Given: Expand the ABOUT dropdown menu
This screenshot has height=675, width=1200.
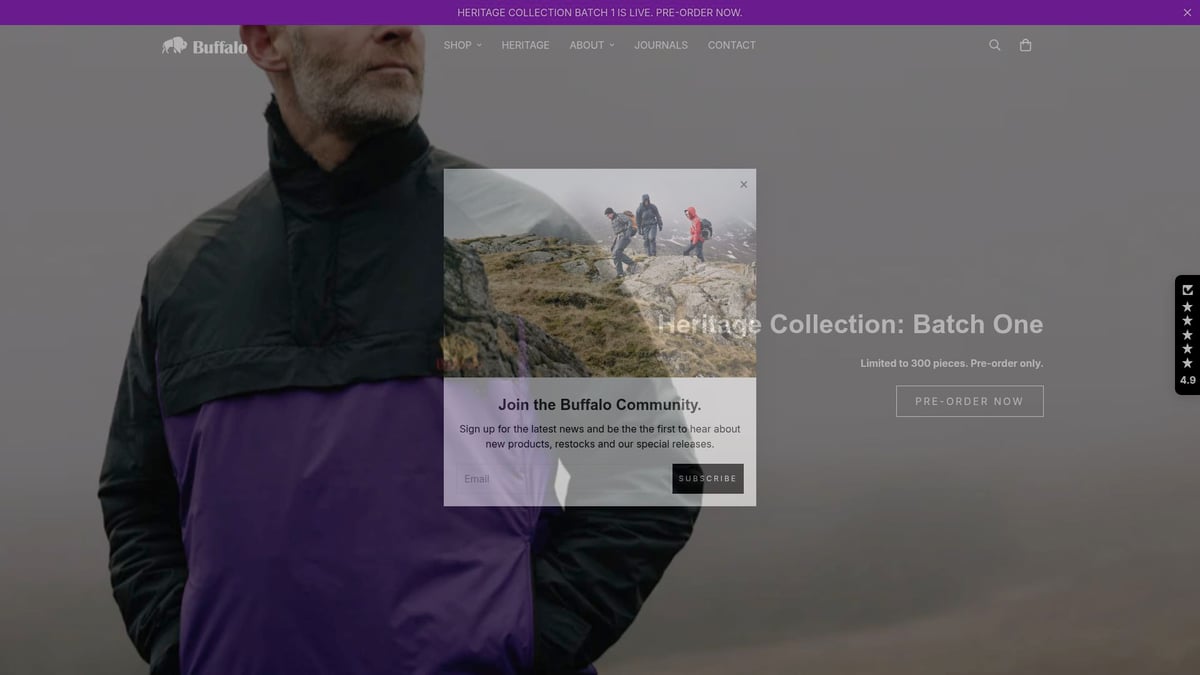Looking at the screenshot, I should coord(587,45).
